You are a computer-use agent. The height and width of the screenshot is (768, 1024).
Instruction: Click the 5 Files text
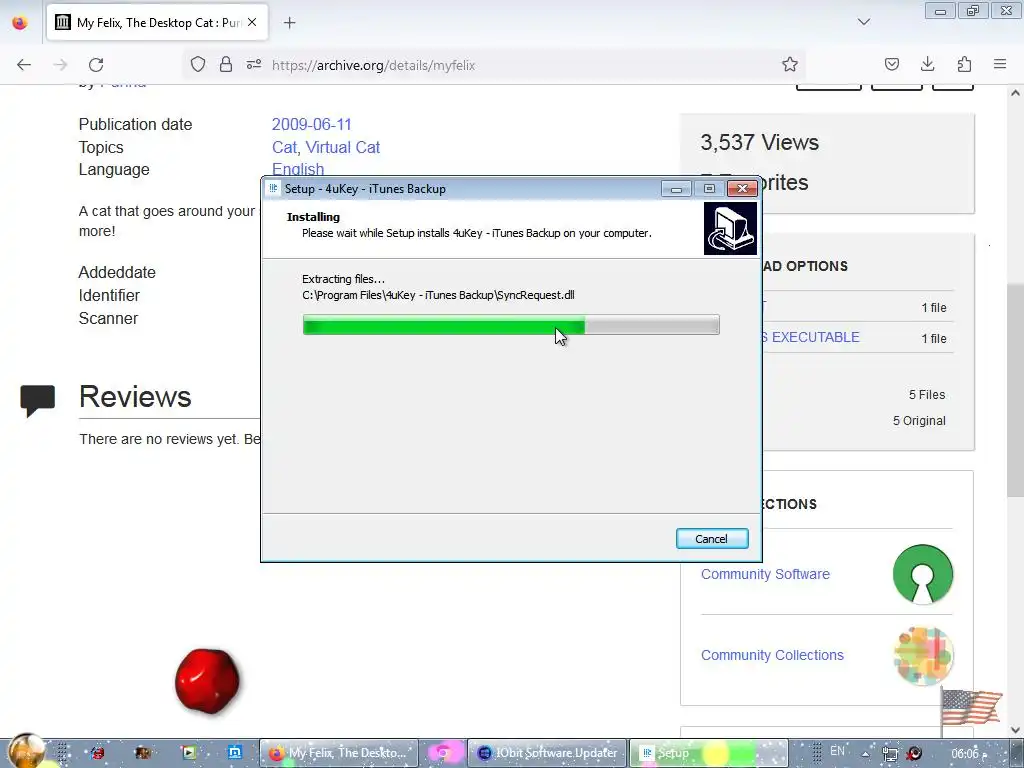coord(927,394)
